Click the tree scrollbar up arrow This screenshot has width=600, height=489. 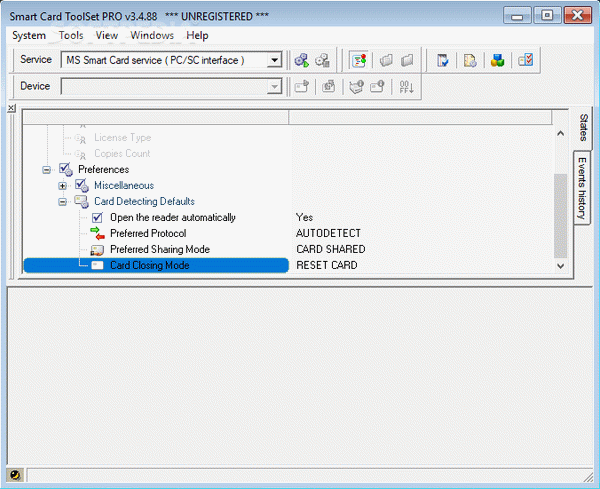(561, 133)
